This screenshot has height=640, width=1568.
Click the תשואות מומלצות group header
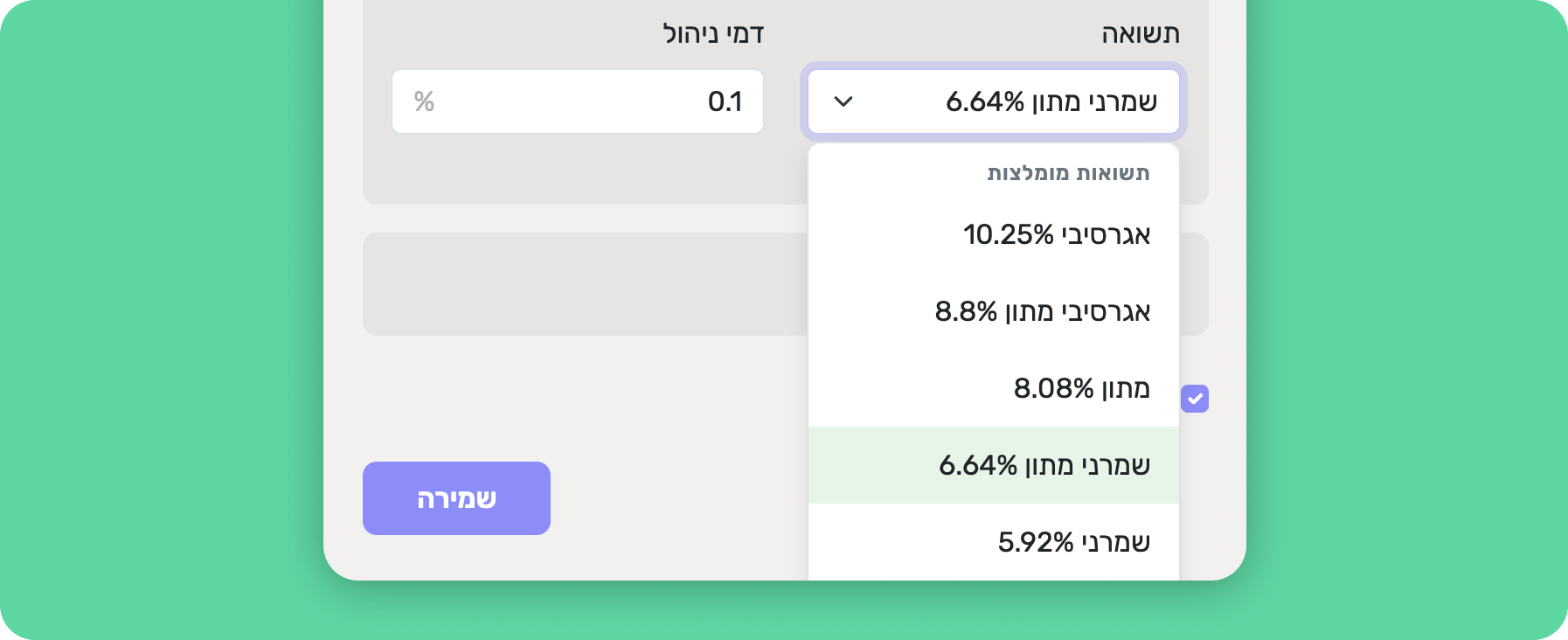1068,173
